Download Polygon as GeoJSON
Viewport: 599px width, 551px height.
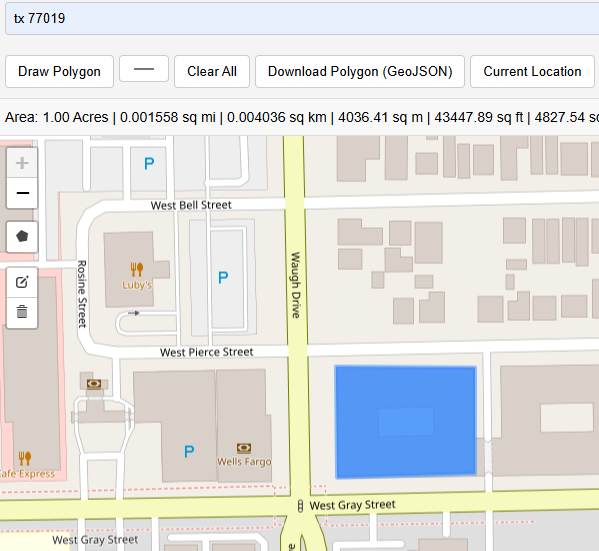click(x=360, y=71)
